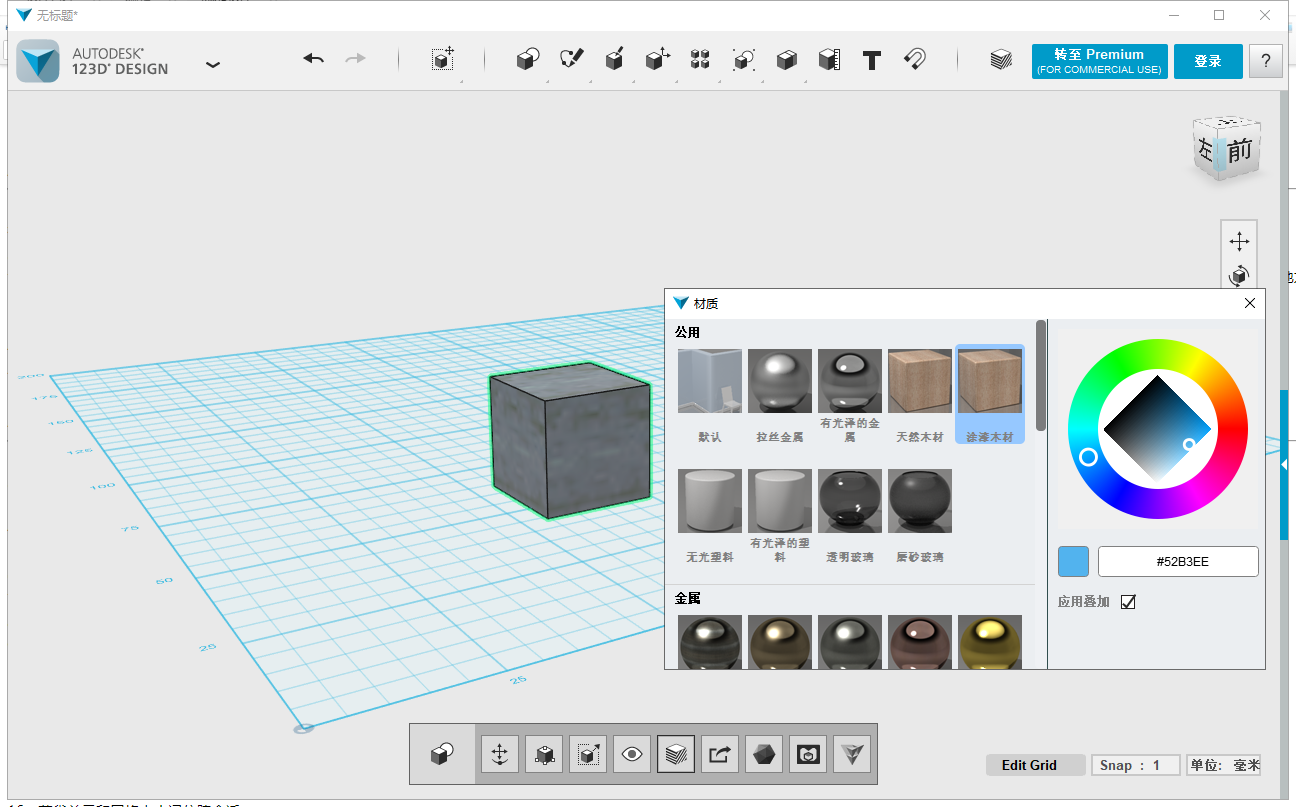
Task: Toggle the 应用叠加 checkbox
Action: pyautogui.click(x=1126, y=601)
